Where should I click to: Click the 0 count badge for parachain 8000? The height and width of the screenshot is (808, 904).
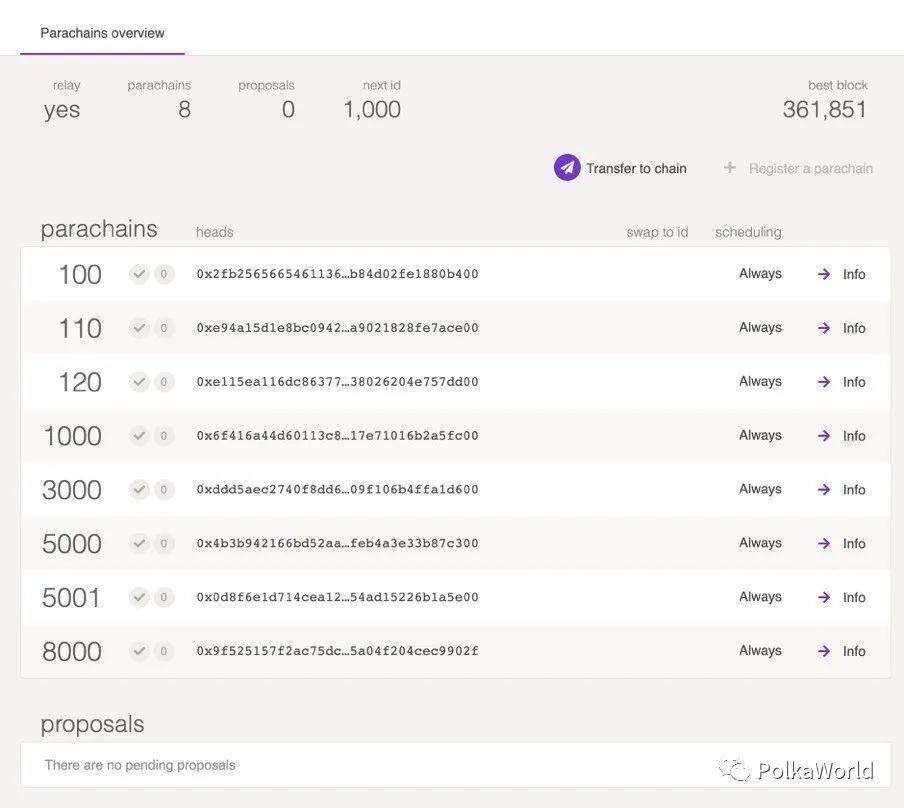click(164, 651)
